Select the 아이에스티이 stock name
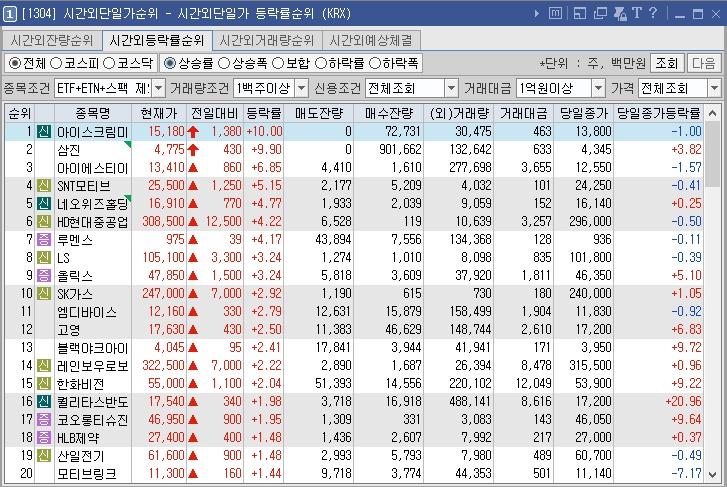This screenshot has height=487, width=727. (x=92, y=168)
